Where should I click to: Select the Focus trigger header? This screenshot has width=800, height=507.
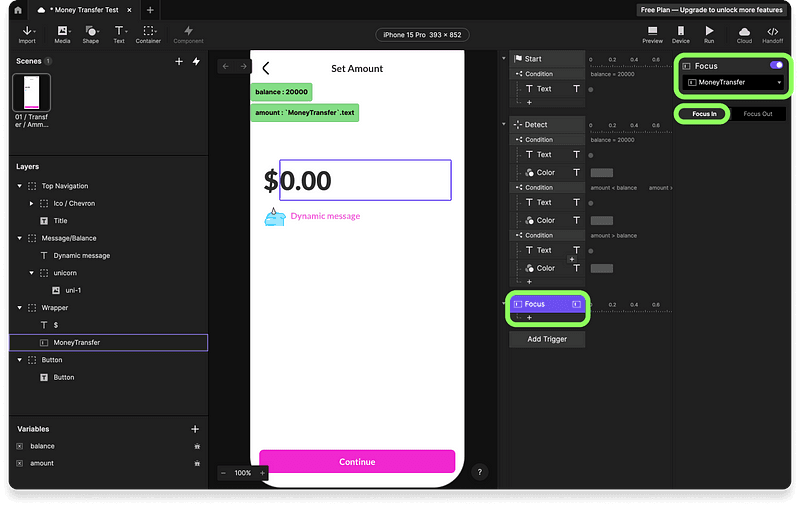click(547, 304)
